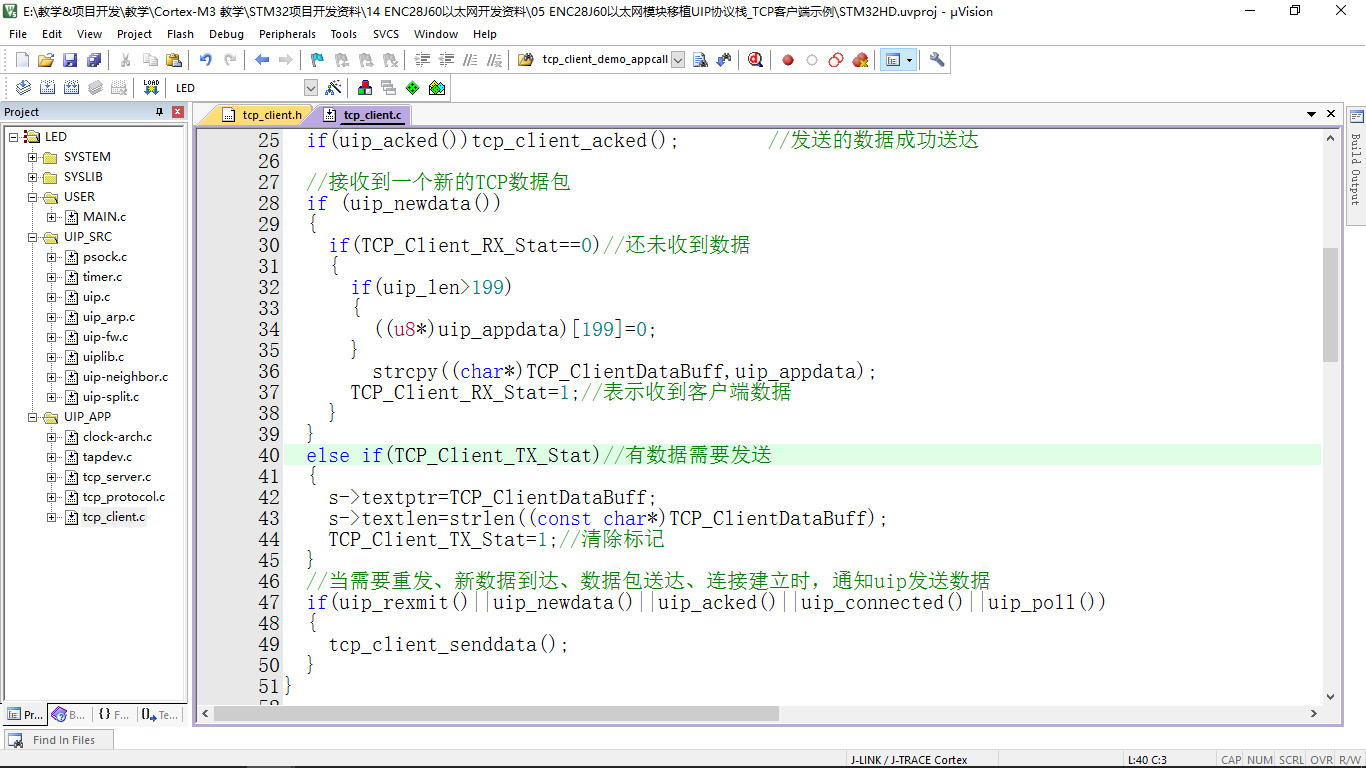
Task: Open the Peripherals menu
Action: click(287, 34)
